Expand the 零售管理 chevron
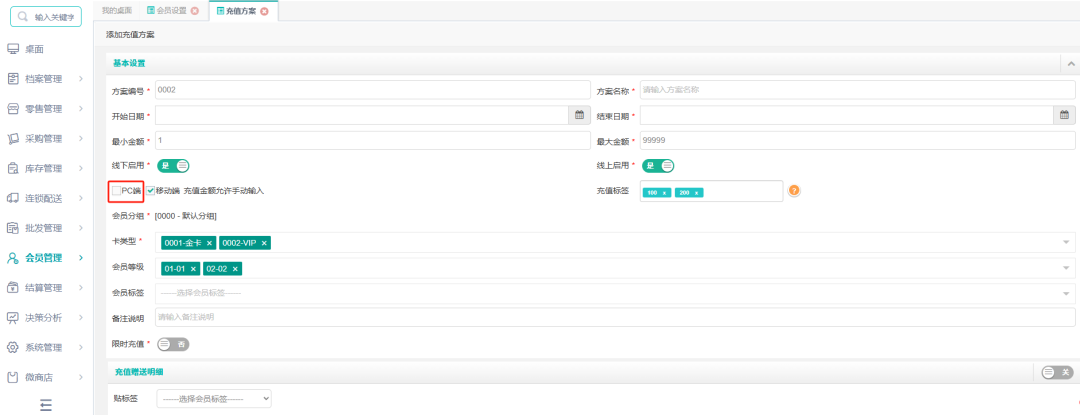Screen dimensions: 1080x415 81,109
